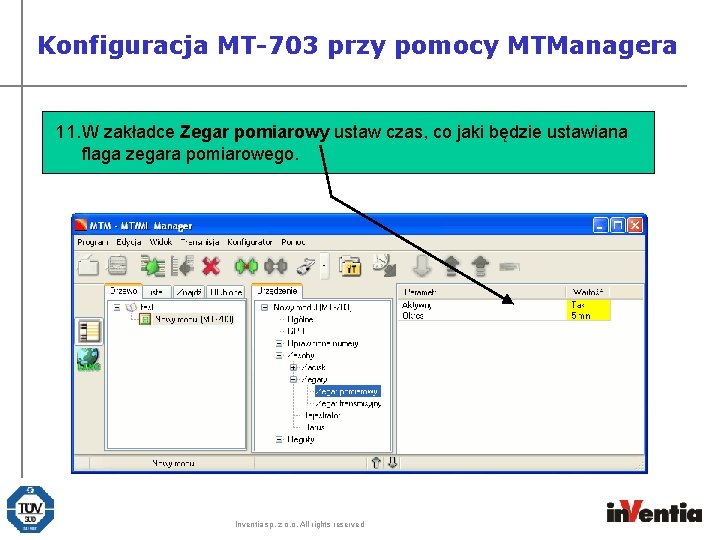720x540 pixels.
Task: Click the blank new project toolbar icon
Action: (x=88, y=266)
